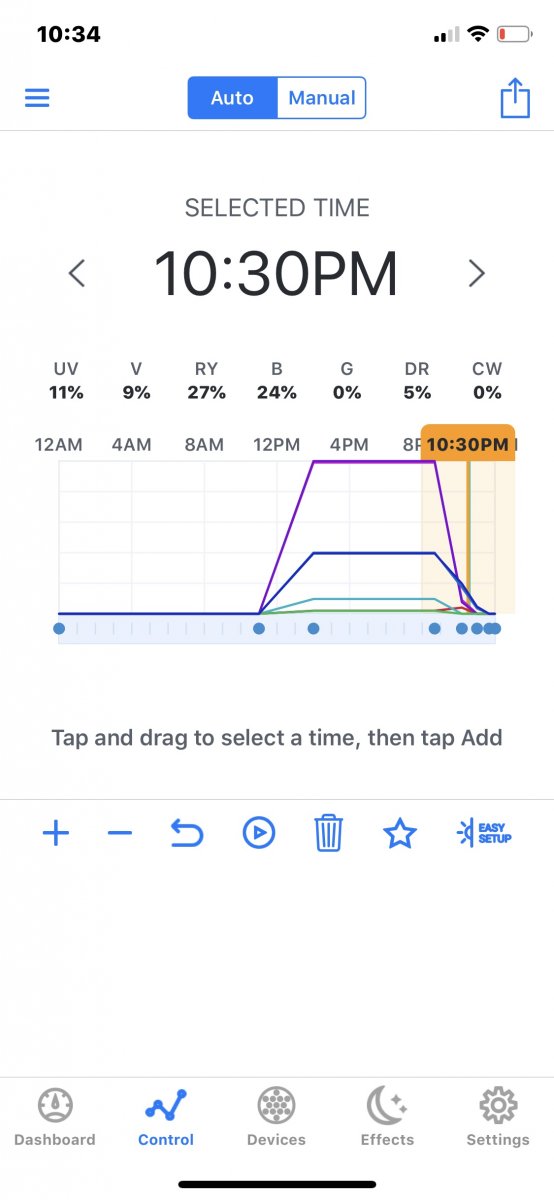The height and width of the screenshot is (1200, 554).
Task: Switch to the Effects tab
Action: point(387,1117)
